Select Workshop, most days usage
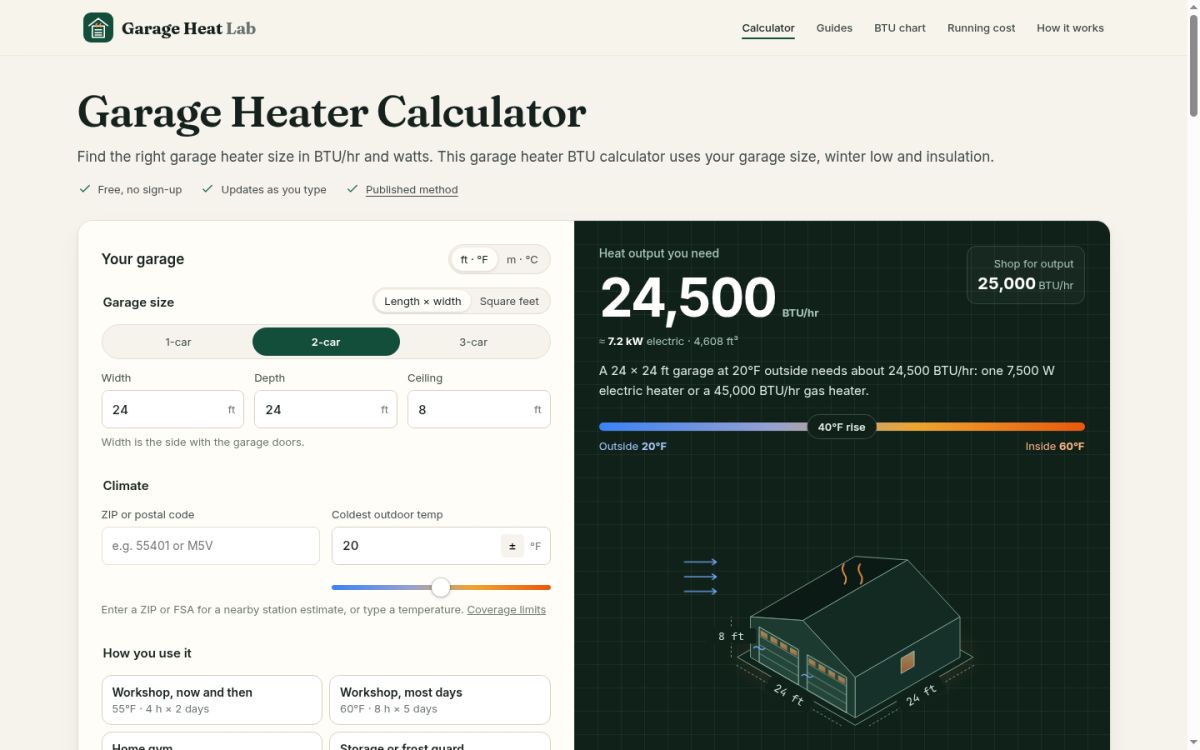The width and height of the screenshot is (1200, 750). point(440,700)
